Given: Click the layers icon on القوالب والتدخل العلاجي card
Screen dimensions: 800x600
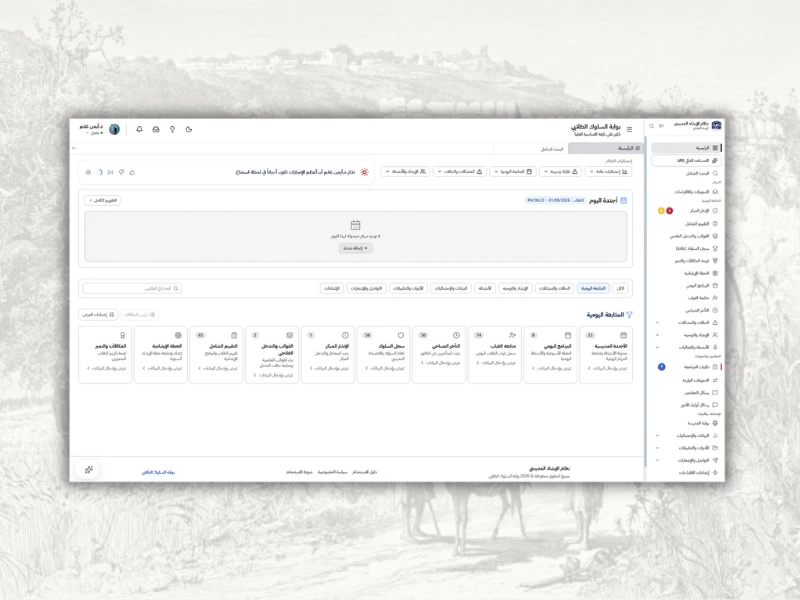Looking at the screenshot, I should 289,336.
